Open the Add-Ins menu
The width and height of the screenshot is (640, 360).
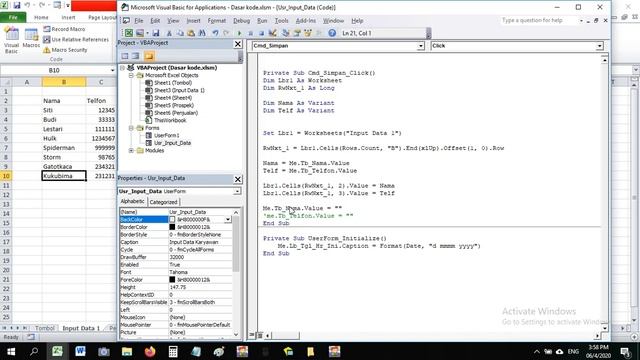pos(305,20)
